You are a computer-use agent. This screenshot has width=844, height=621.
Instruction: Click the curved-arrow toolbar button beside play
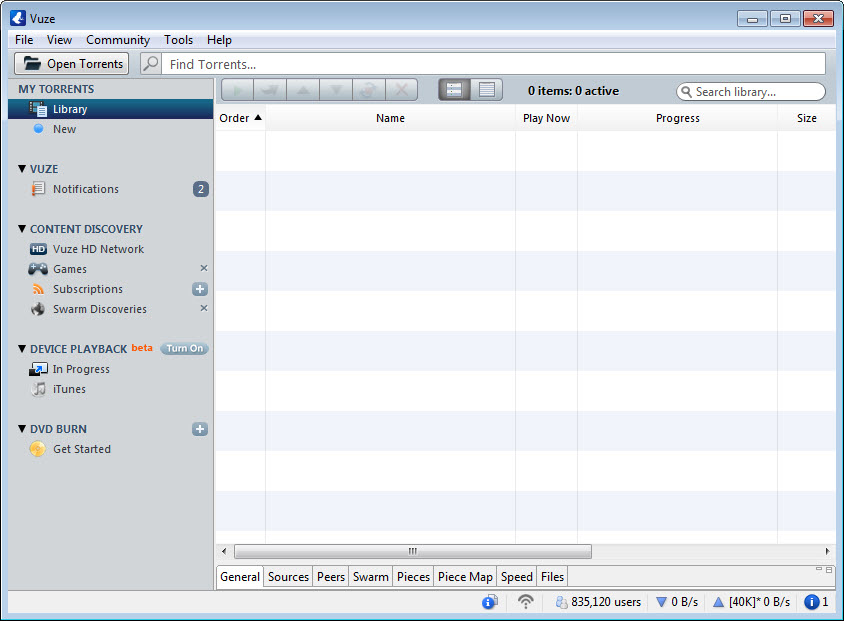[270, 90]
